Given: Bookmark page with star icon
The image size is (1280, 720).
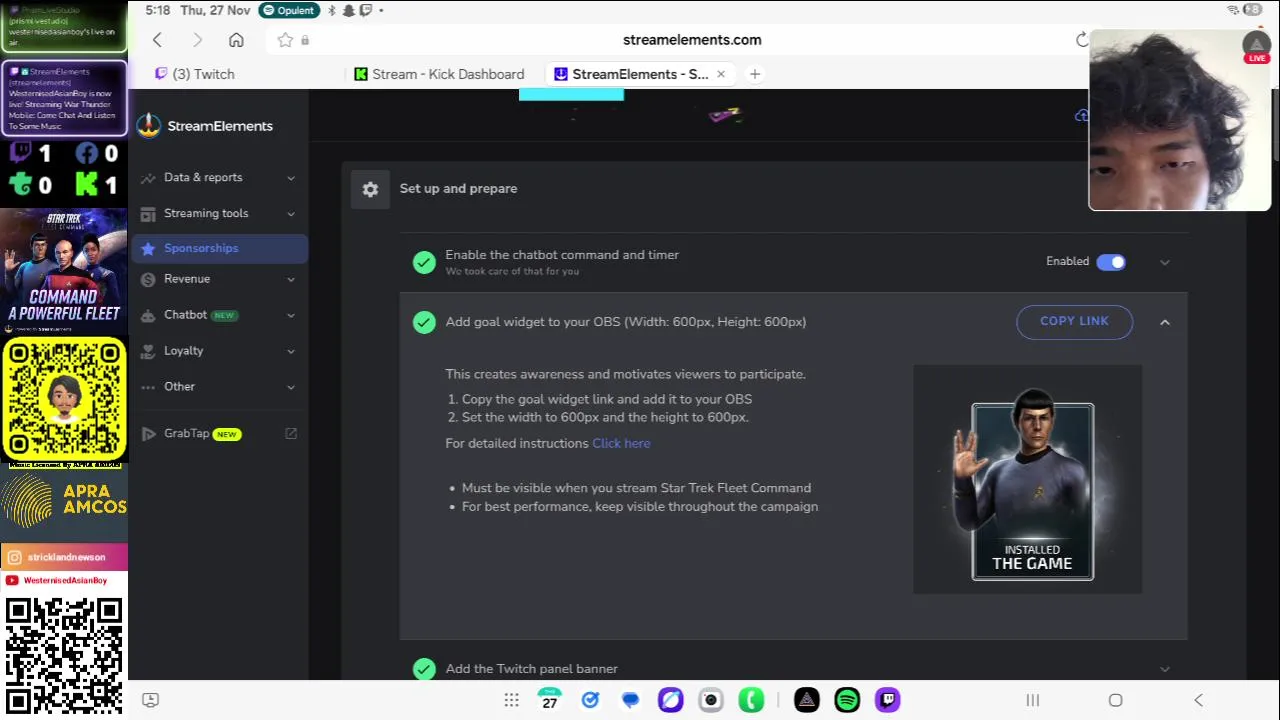Looking at the screenshot, I should 285,40.
